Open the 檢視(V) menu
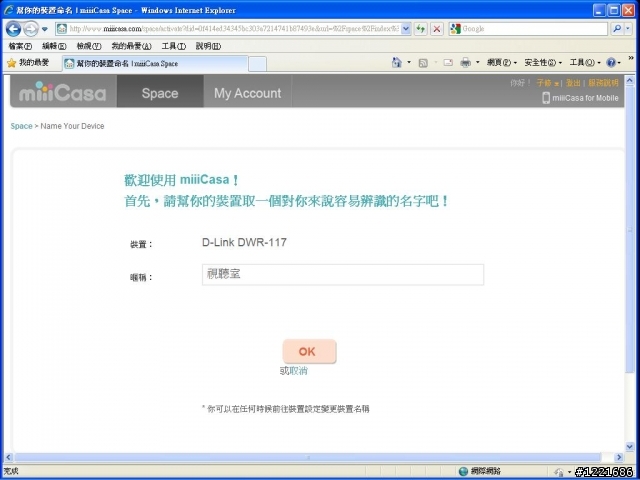Viewport: 640px width, 480px height. (89, 46)
